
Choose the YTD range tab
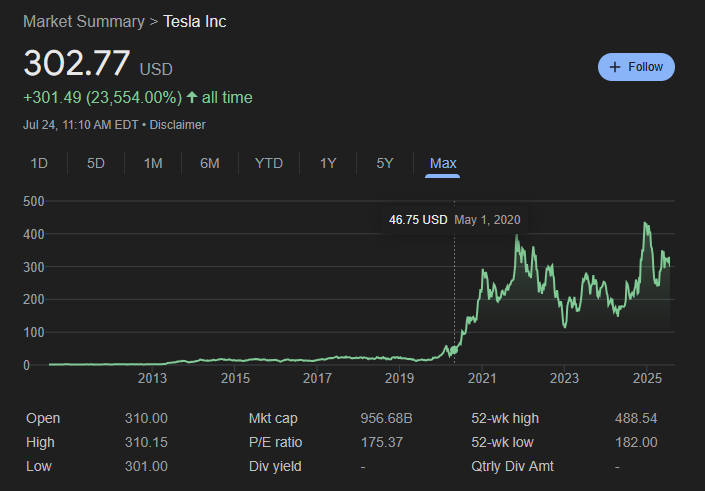coord(268,163)
